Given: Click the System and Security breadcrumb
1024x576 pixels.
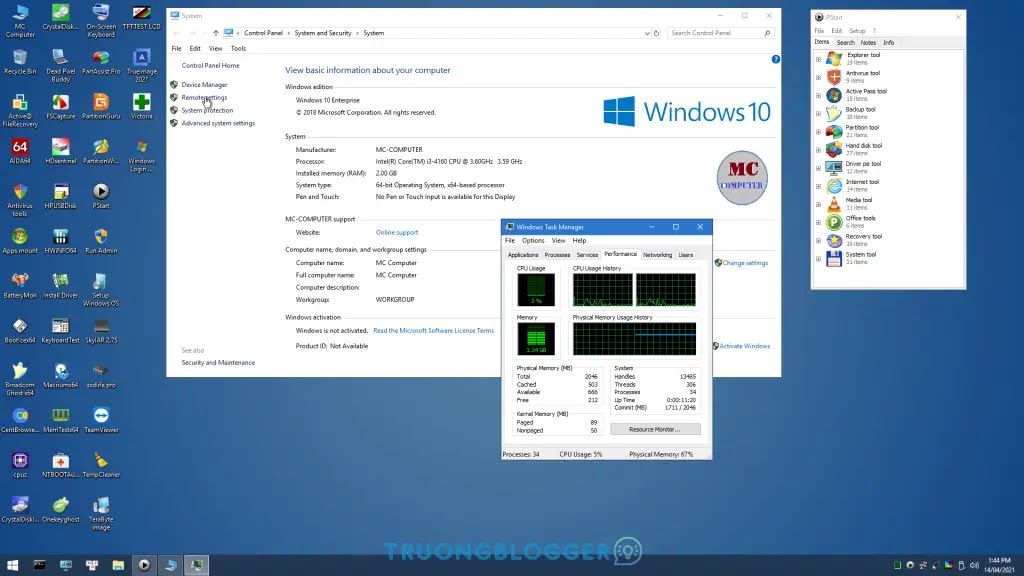Looking at the screenshot, I should coord(323,33).
